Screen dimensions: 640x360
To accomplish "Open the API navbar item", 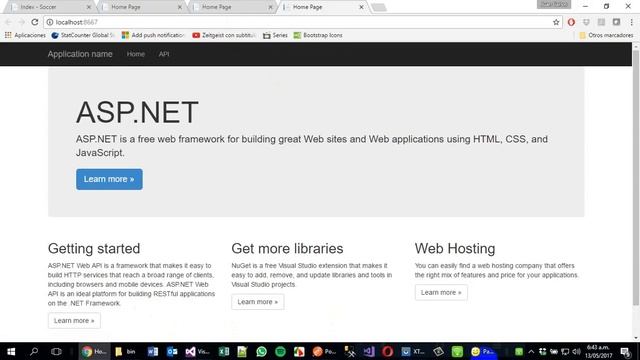I will [164, 54].
